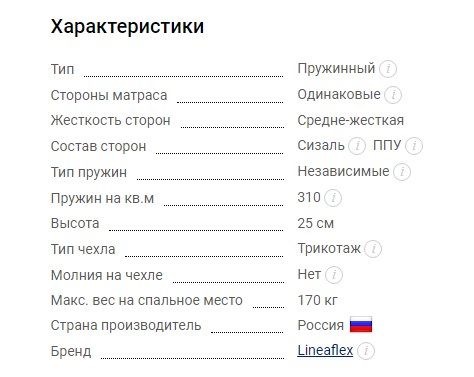Click the Характеристики heading
Image resolution: width=474 pixels, height=377 pixels.
click(x=127, y=26)
